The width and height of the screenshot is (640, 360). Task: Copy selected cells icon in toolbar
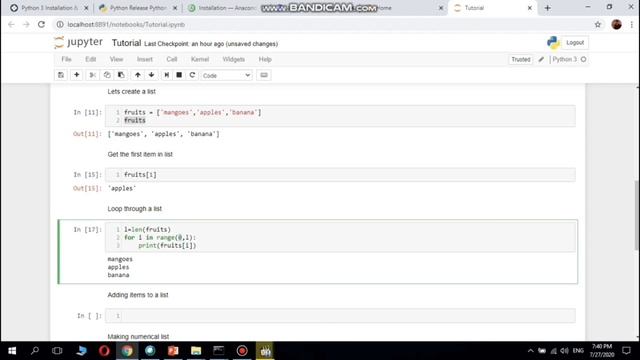coord(107,75)
